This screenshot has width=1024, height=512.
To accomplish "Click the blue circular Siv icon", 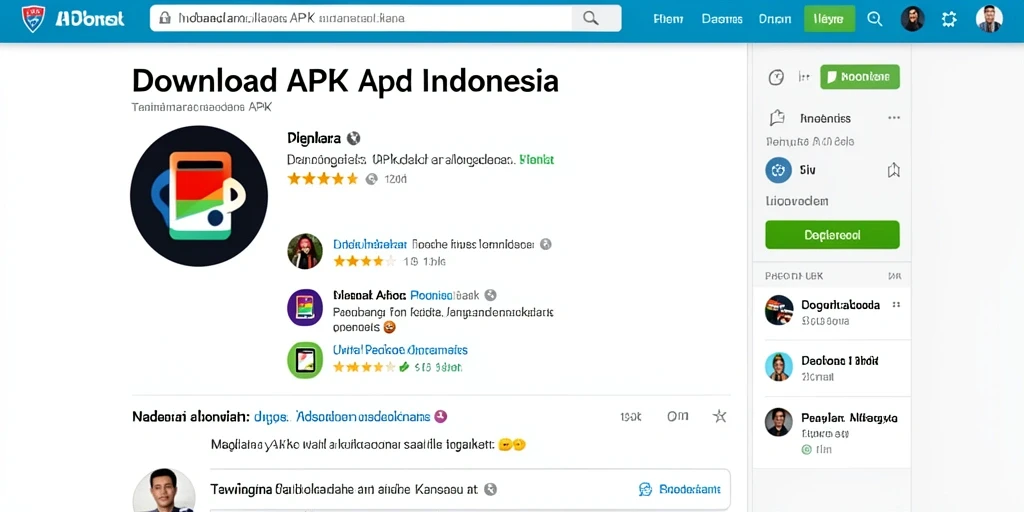I will 778,170.
